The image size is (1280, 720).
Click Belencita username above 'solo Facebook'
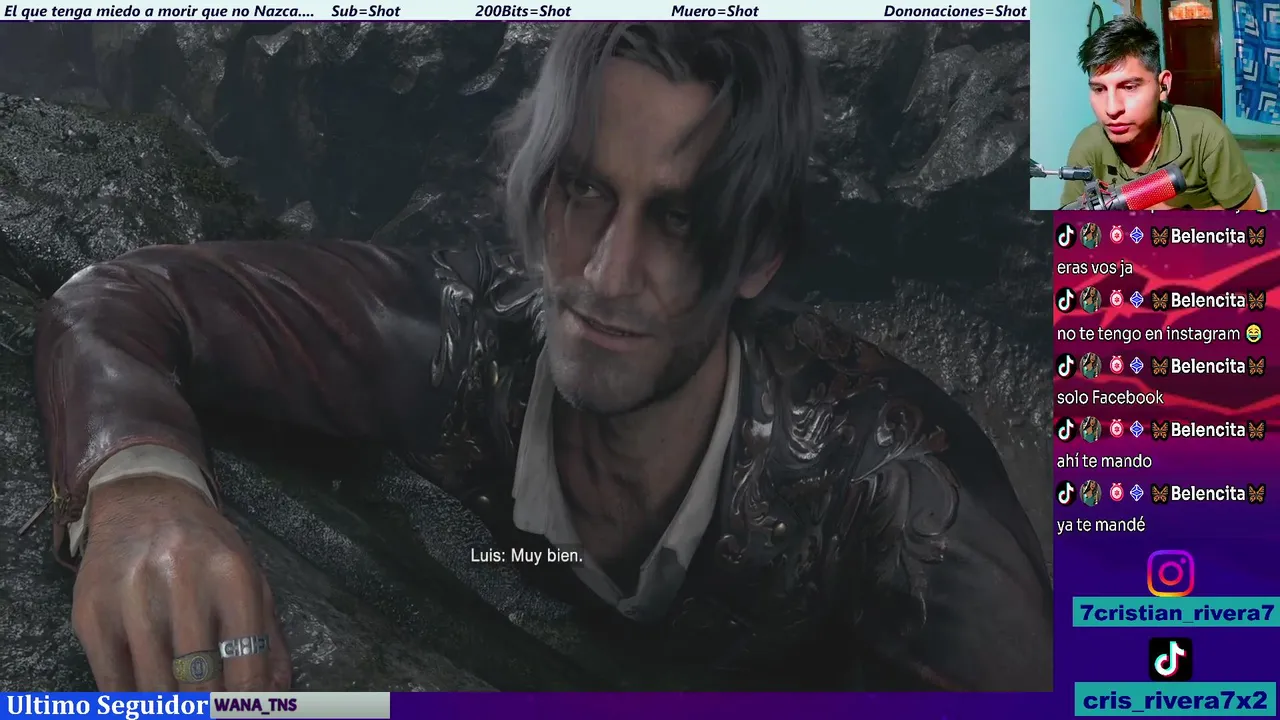coord(1208,366)
